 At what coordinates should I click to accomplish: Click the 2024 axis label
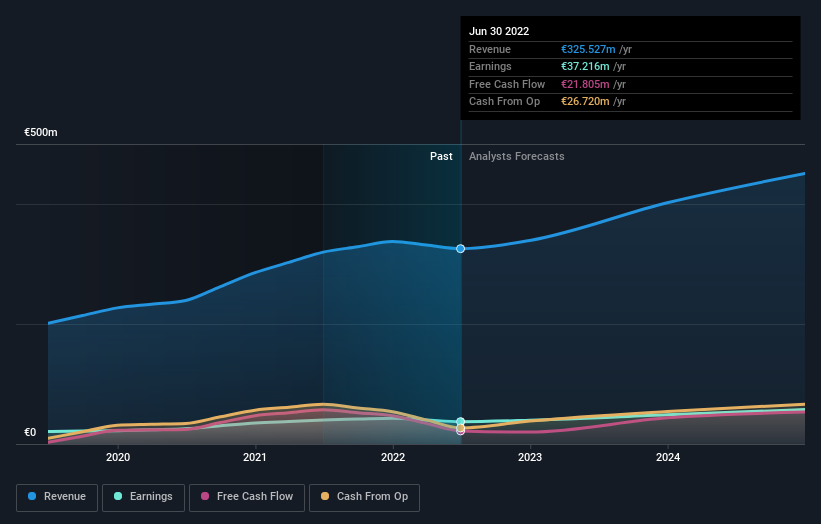668,457
